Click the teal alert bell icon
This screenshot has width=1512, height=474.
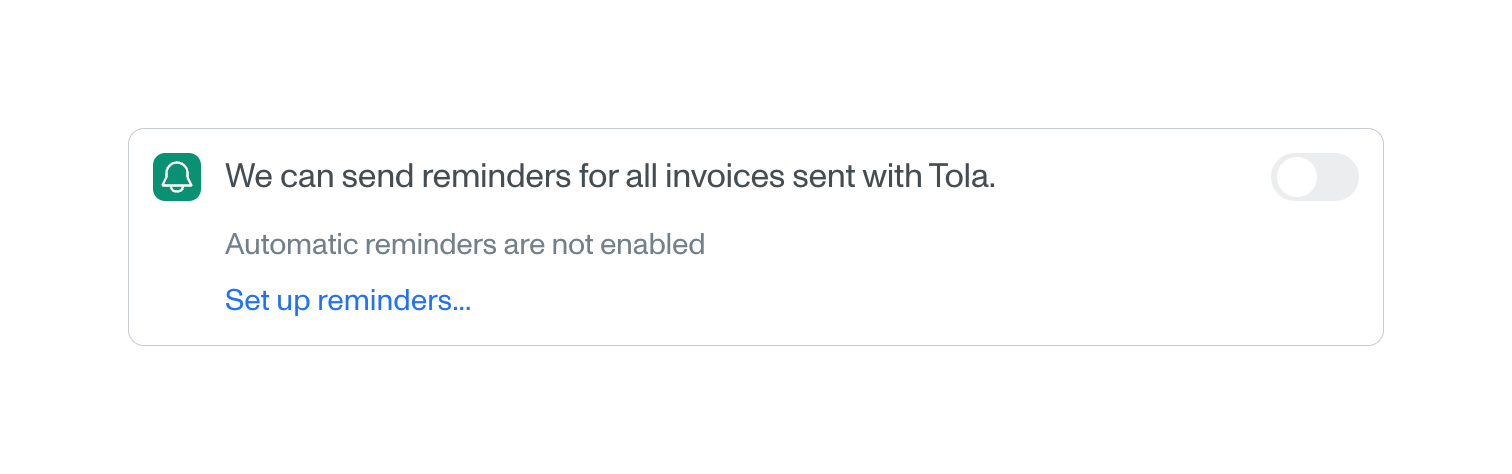[x=177, y=177]
